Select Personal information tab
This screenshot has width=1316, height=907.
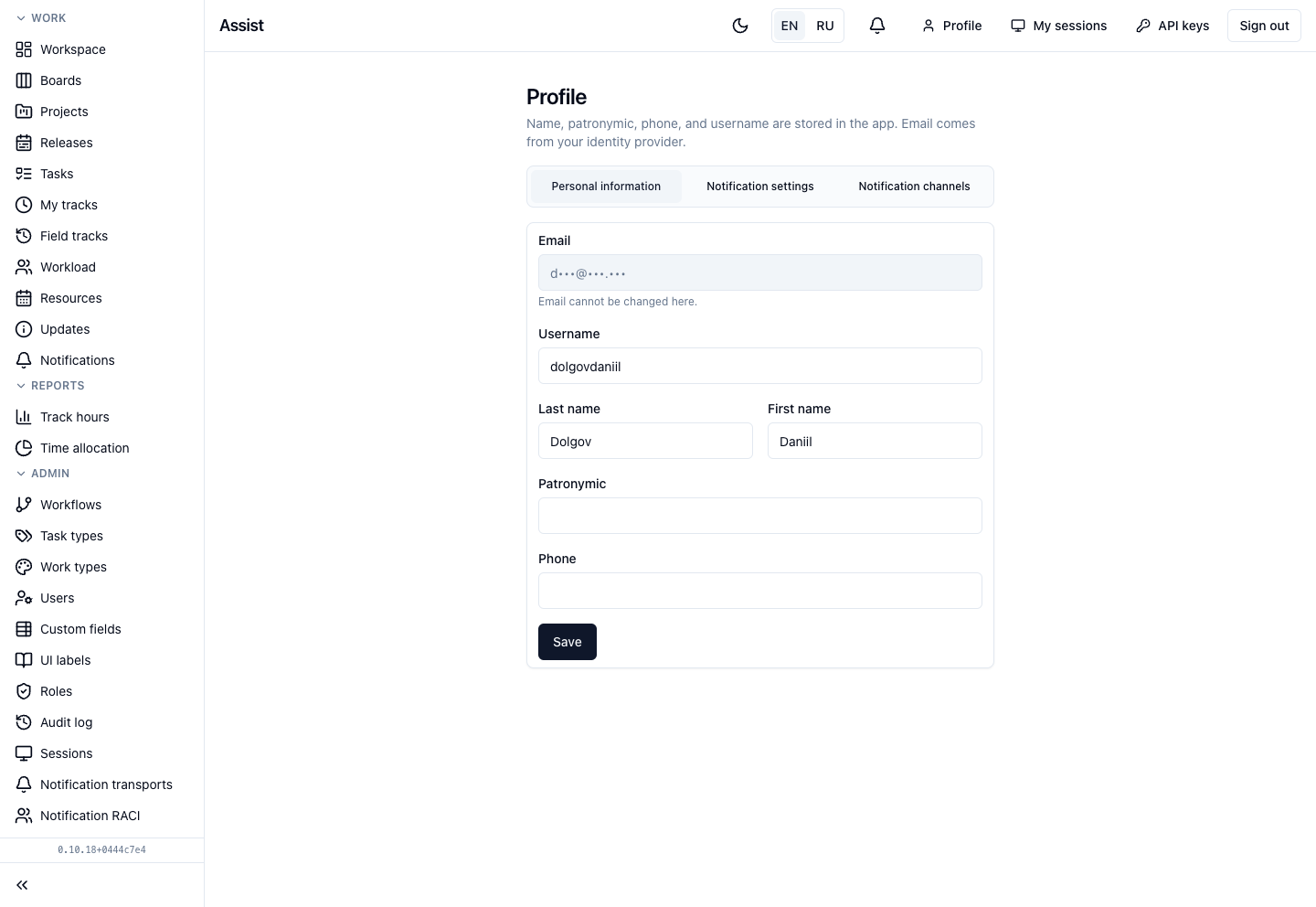point(606,187)
